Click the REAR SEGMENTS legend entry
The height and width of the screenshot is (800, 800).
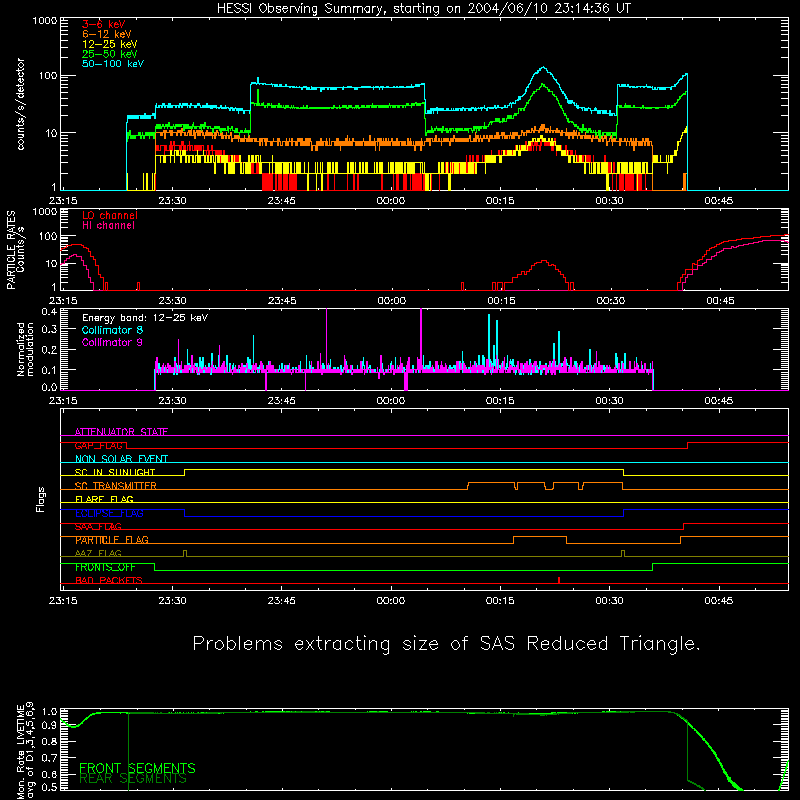pyautogui.click(x=133, y=779)
